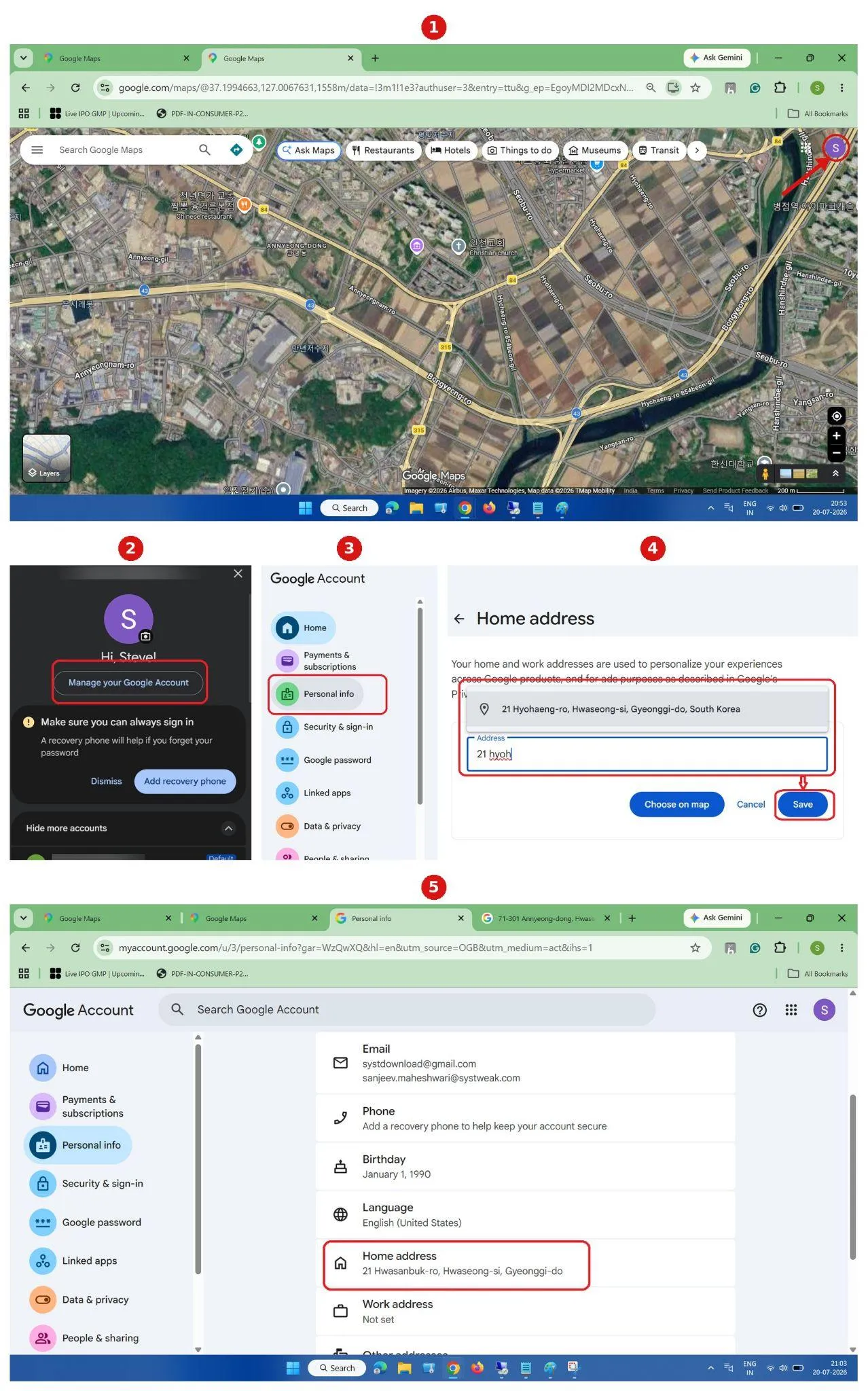This screenshot has width=868, height=1391.
Task: Open All Bookmarks folder in top window
Action: (x=818, y=113)
